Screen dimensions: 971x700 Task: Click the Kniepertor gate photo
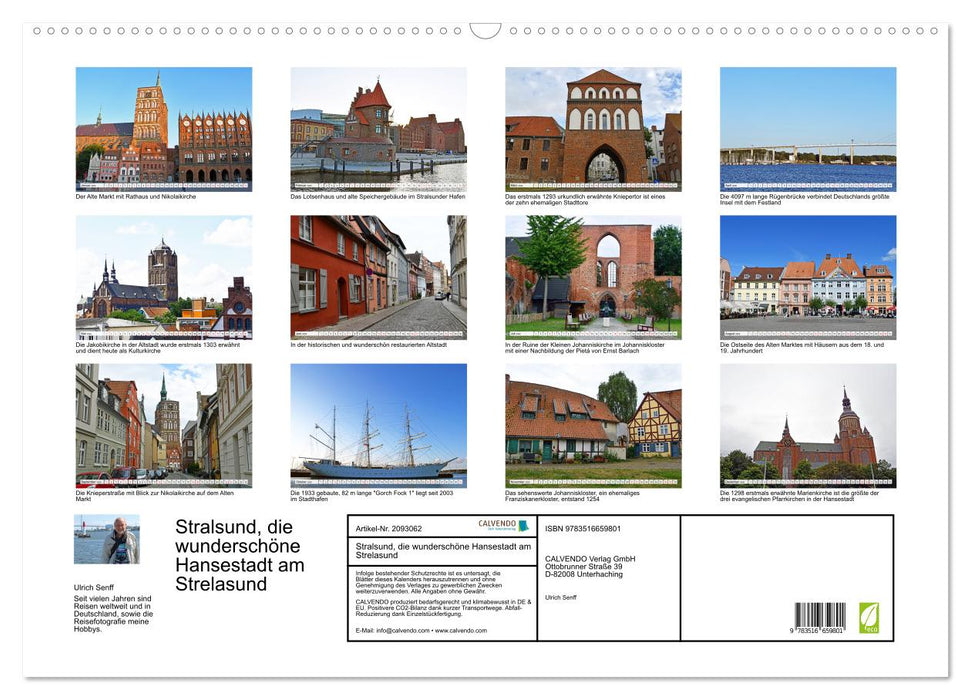click(594, 128)
